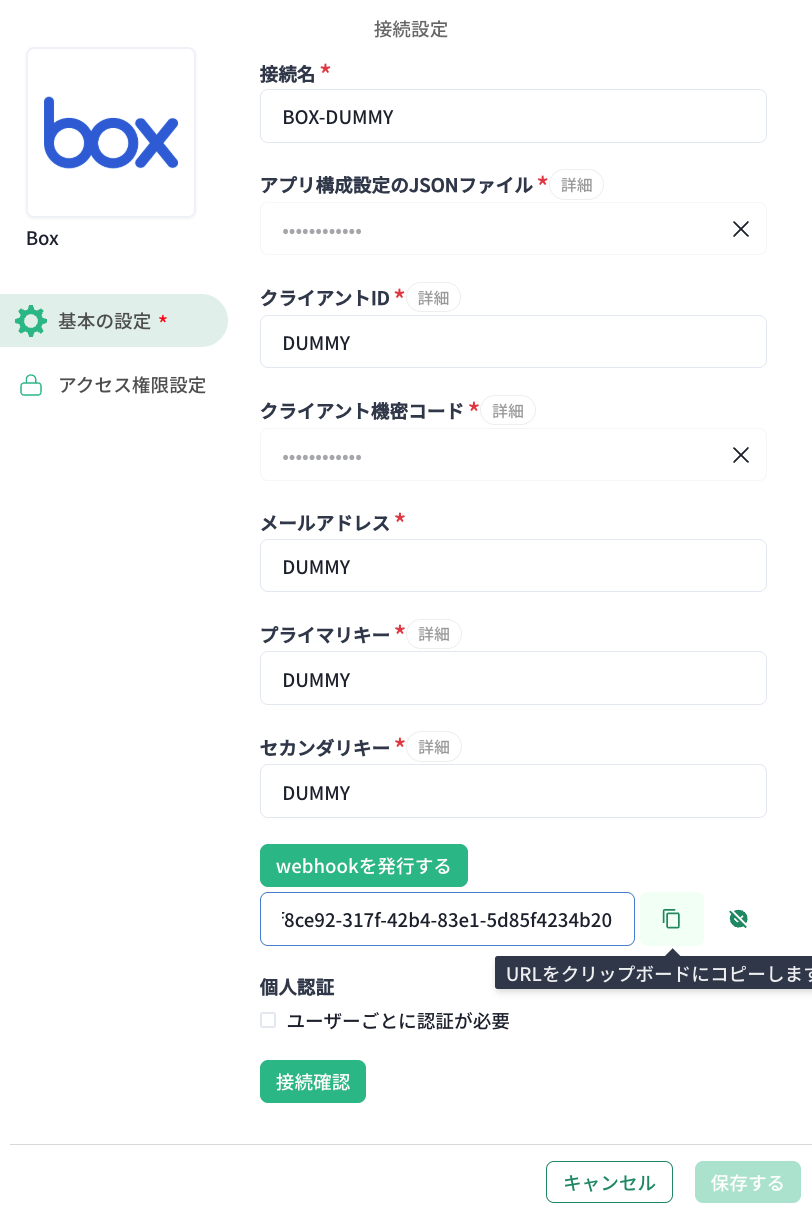Screen dimensions: 812x1210
Task: Clear the JSON file field with X
Action: click(x=741, y=229)
